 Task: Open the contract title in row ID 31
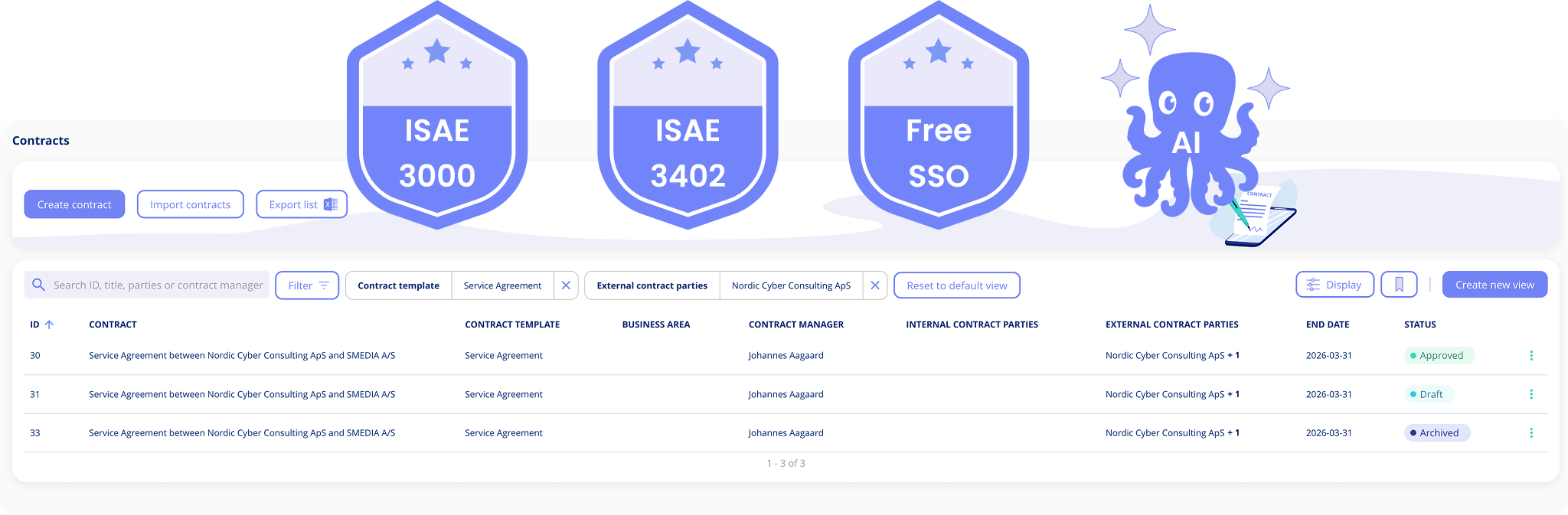[242, 394]
